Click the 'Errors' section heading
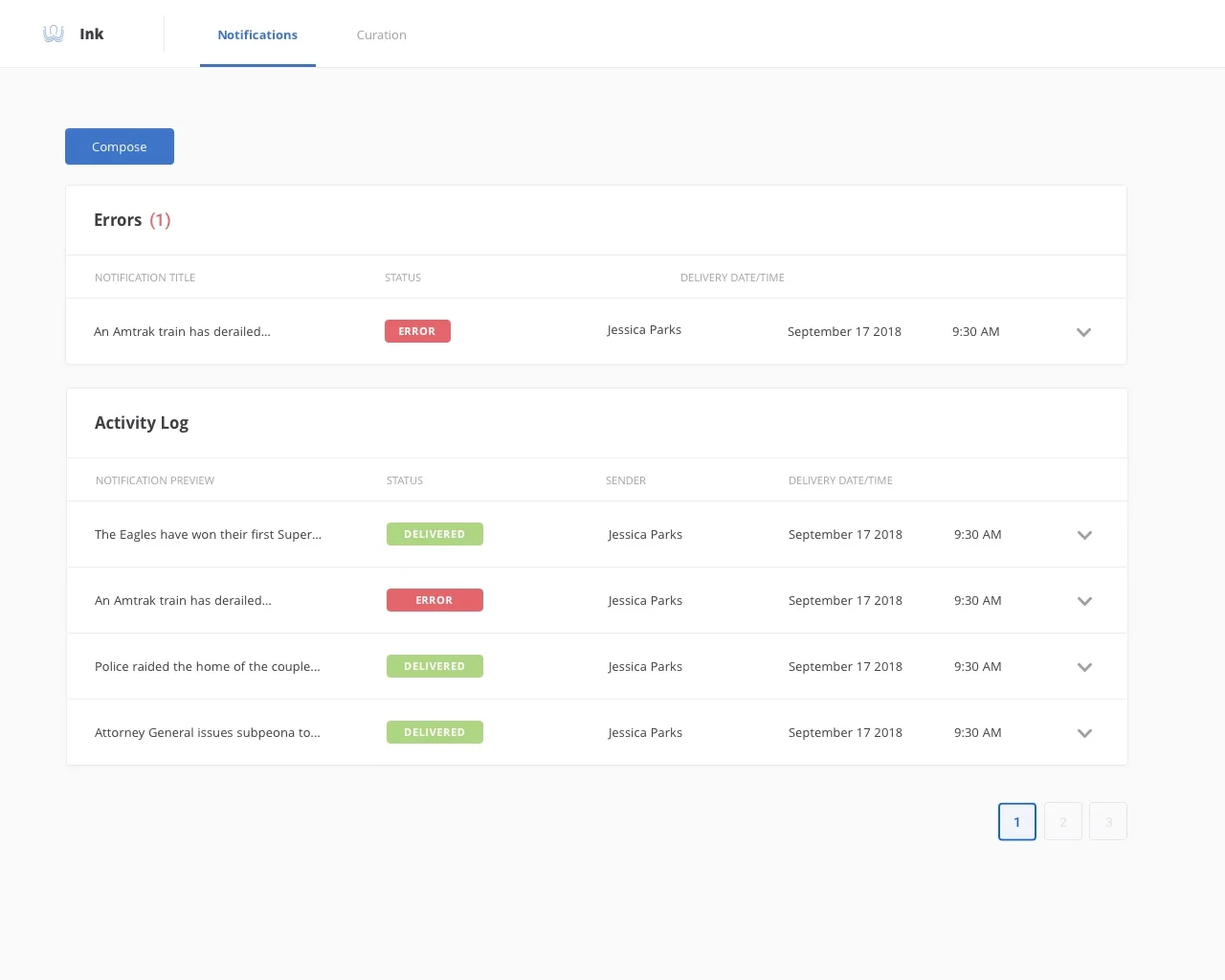 118,220
